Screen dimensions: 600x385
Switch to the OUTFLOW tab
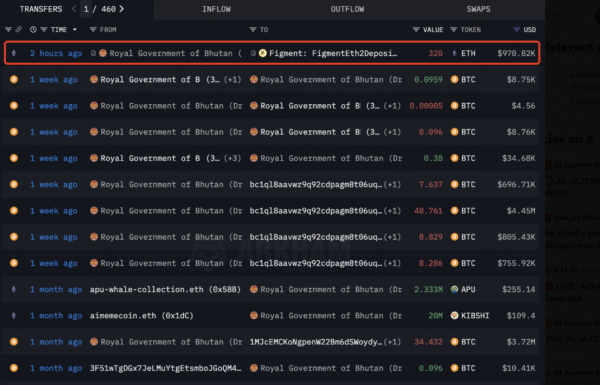(347, 9)
